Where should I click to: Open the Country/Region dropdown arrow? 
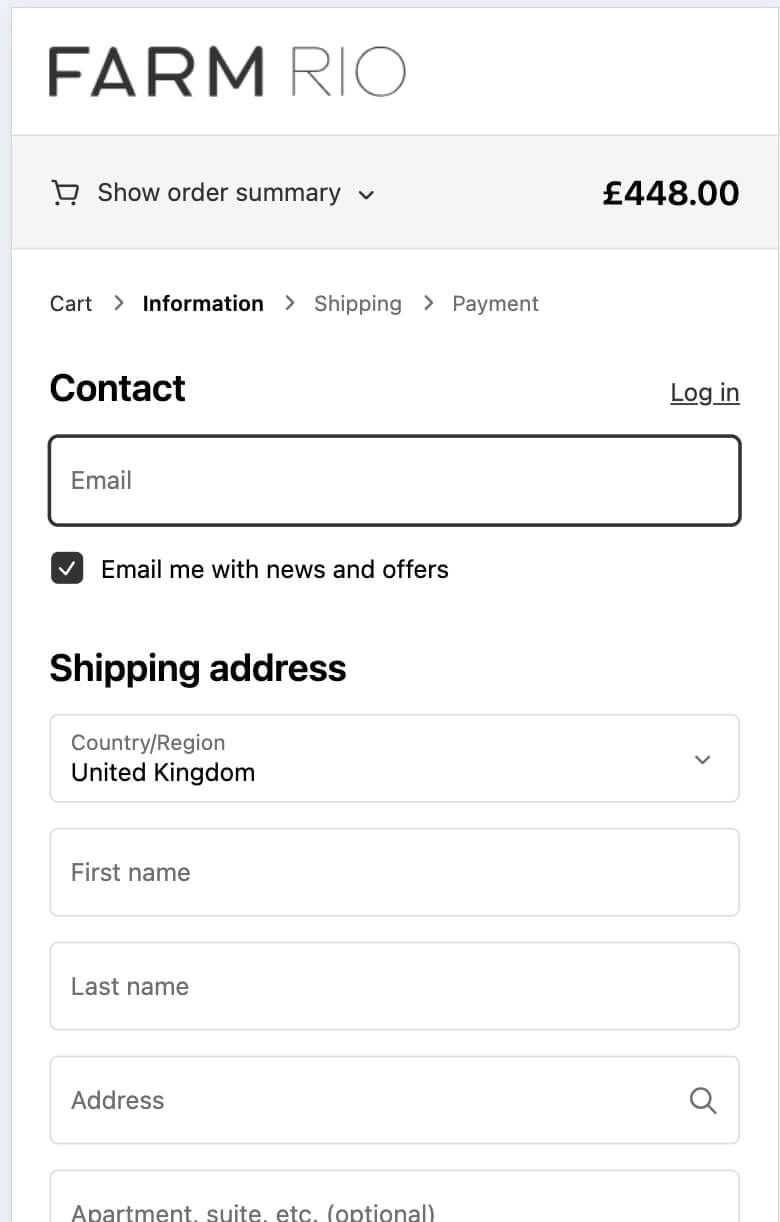click(x=702, y=758)
